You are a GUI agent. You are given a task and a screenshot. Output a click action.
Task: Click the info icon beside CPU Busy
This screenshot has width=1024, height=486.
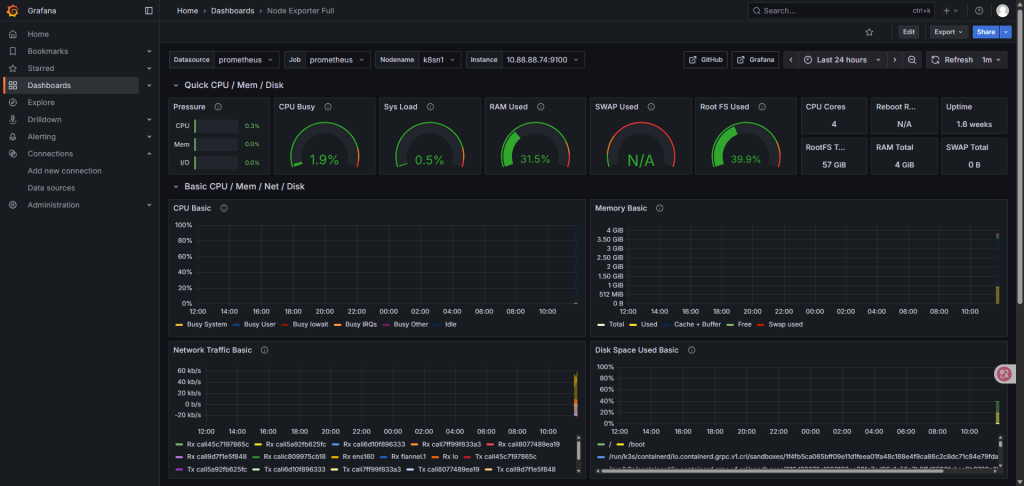tap(327, 107)
